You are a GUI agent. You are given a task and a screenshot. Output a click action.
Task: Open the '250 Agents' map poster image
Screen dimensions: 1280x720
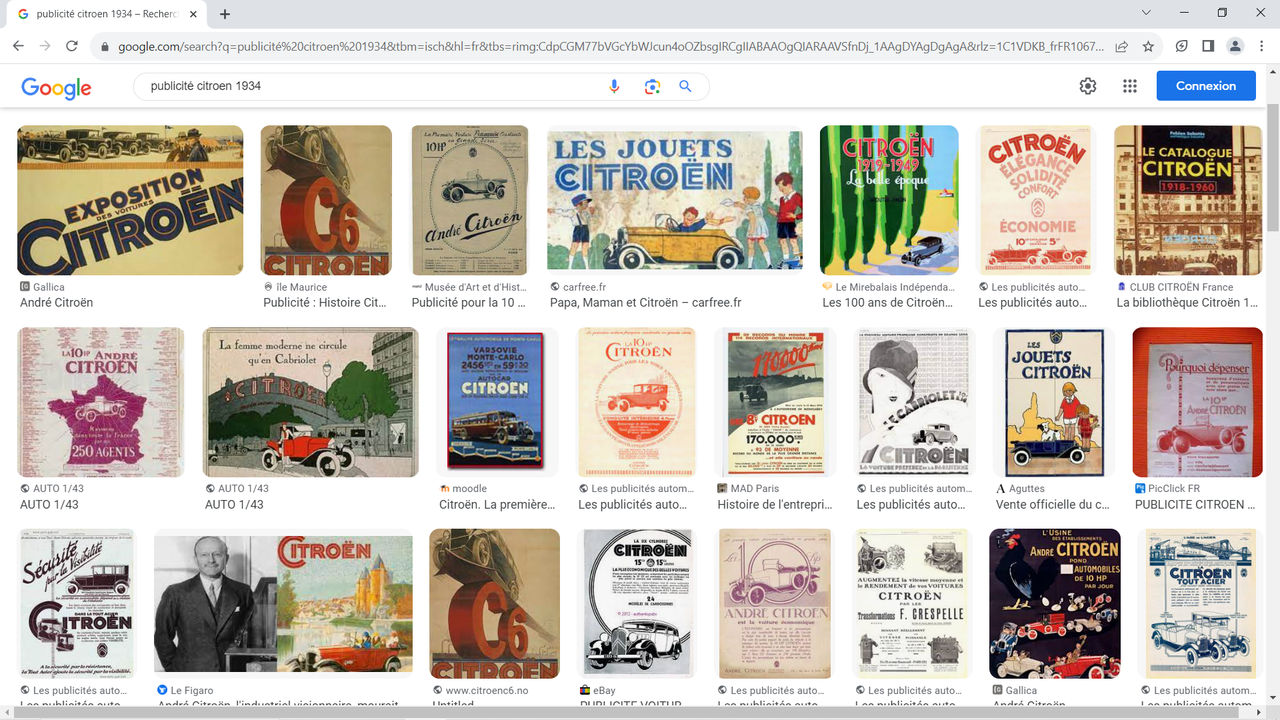pyautogui.click(x=101, y=402)
